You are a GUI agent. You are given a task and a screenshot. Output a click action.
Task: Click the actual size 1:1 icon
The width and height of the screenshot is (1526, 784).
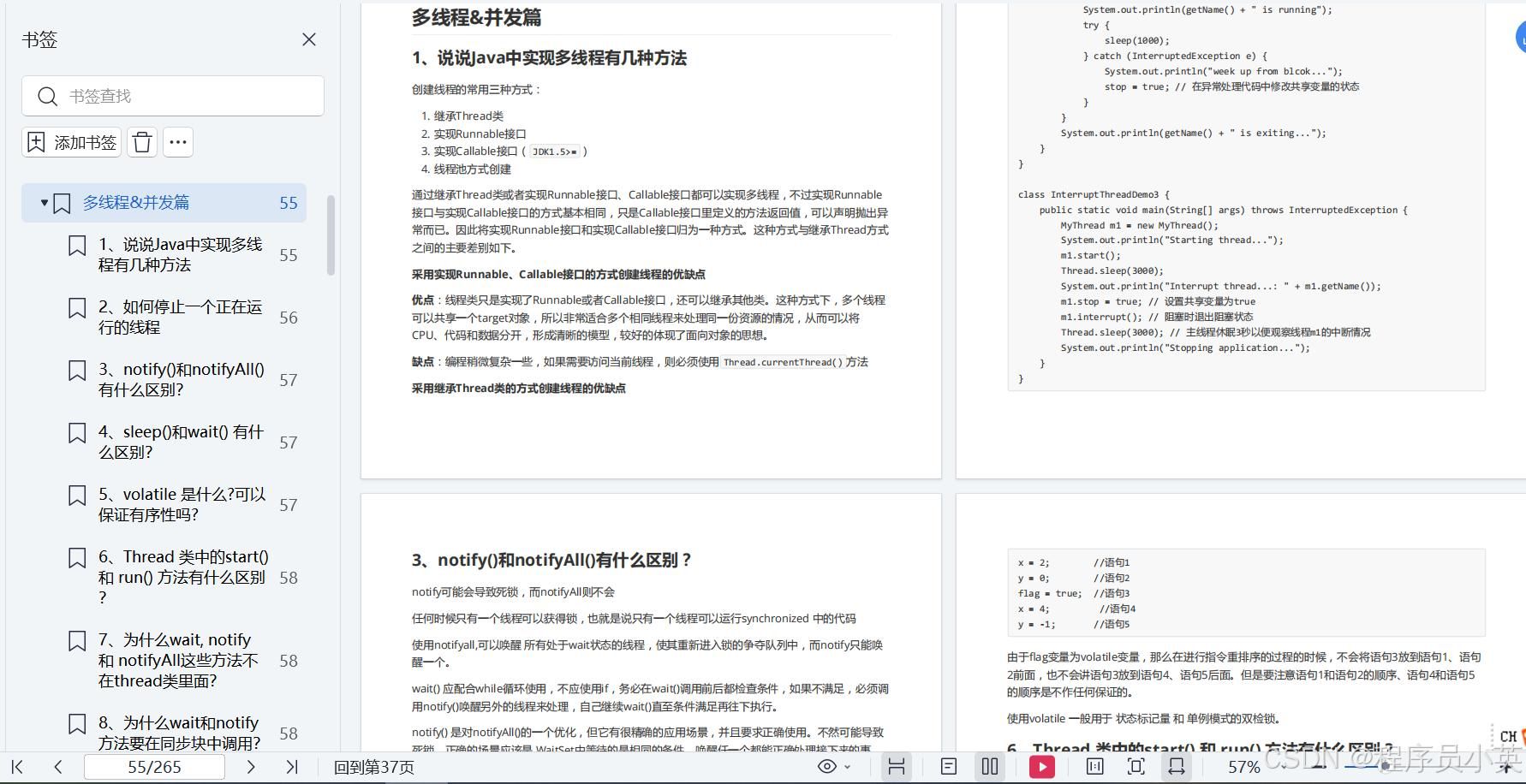pos(1094,767)
